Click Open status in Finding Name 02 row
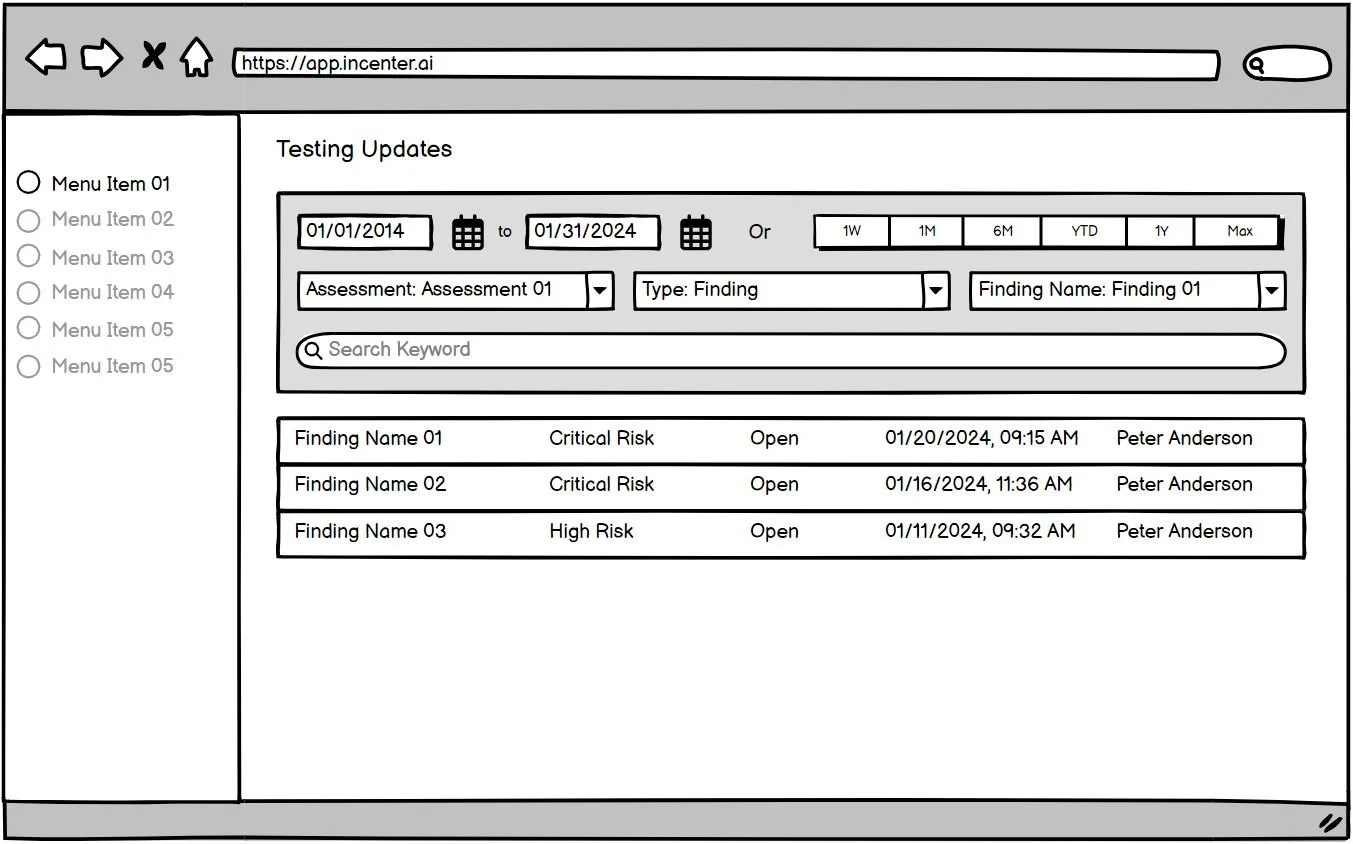The image size is (1353, 844). point(774,485)
